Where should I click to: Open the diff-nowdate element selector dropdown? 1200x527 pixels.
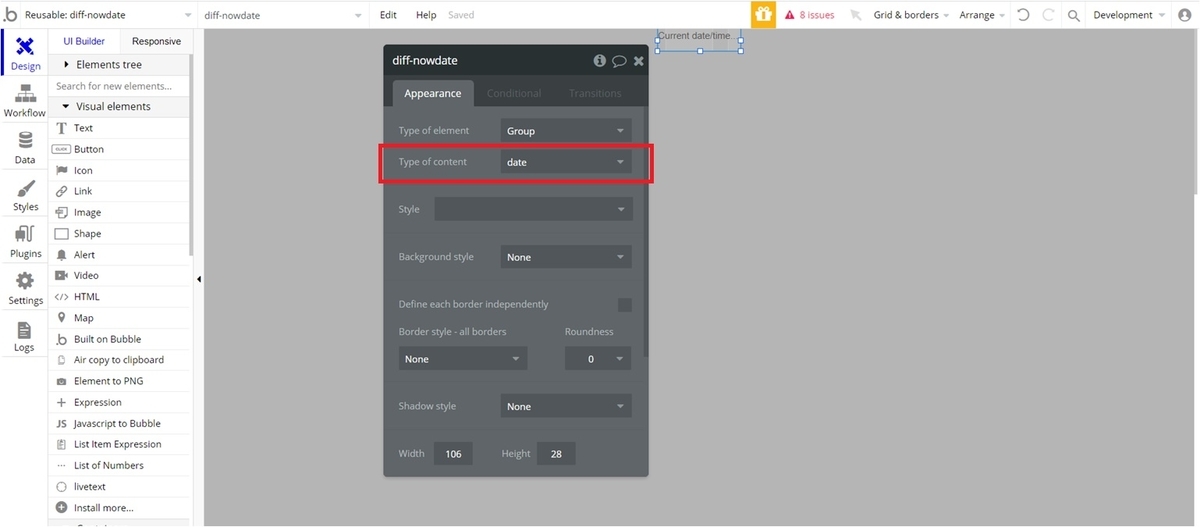point(283,15)
